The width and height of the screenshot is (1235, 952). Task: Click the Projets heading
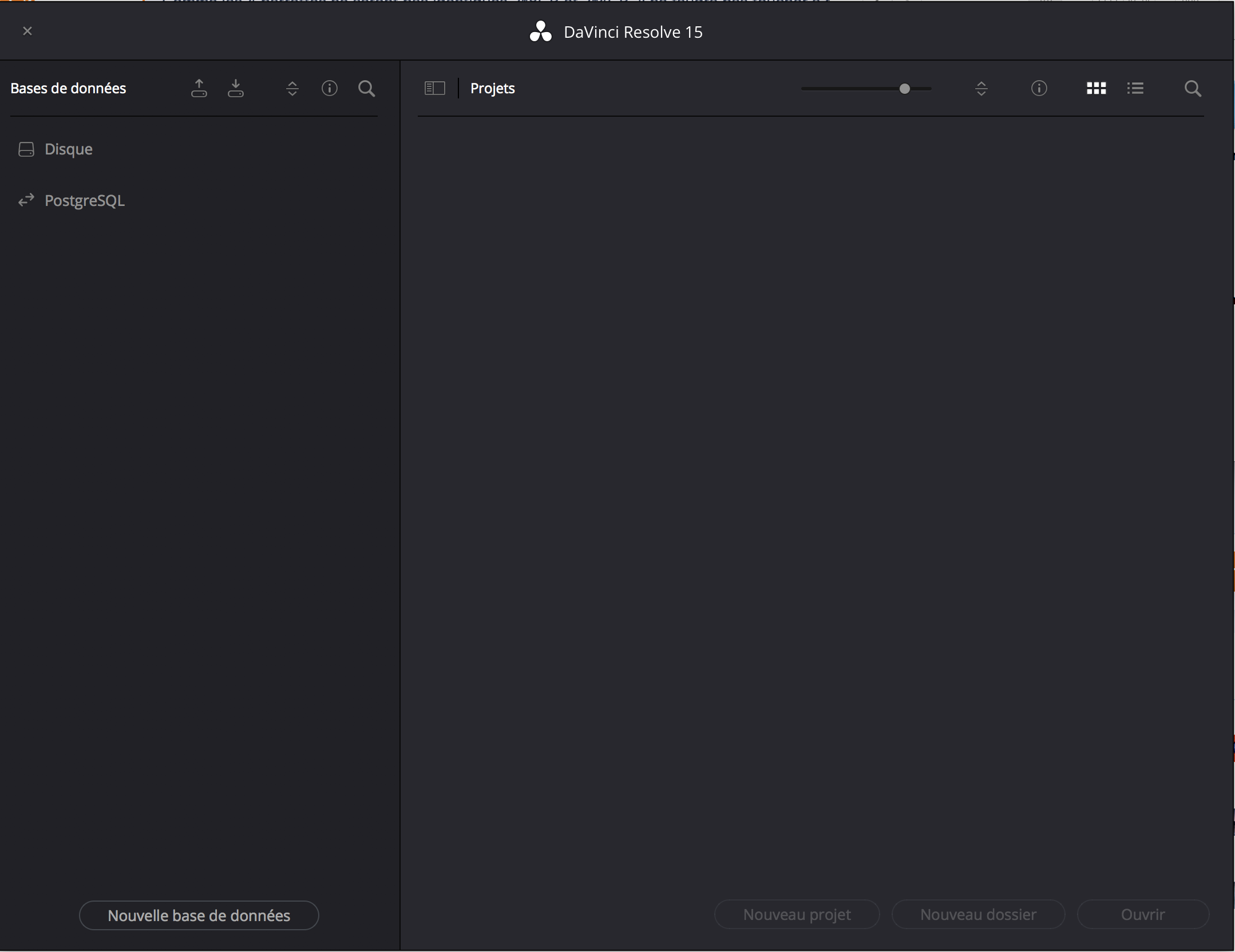pyautogui.click(x=492, y=88)
